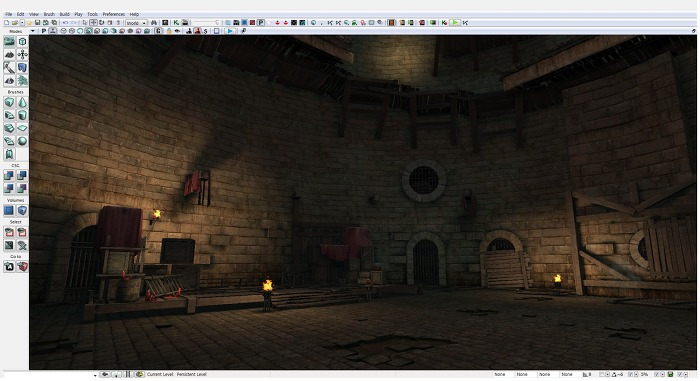The image size is (700, 381).
Task: Create a Cylinder builder brush
Action: coord(22,115)
